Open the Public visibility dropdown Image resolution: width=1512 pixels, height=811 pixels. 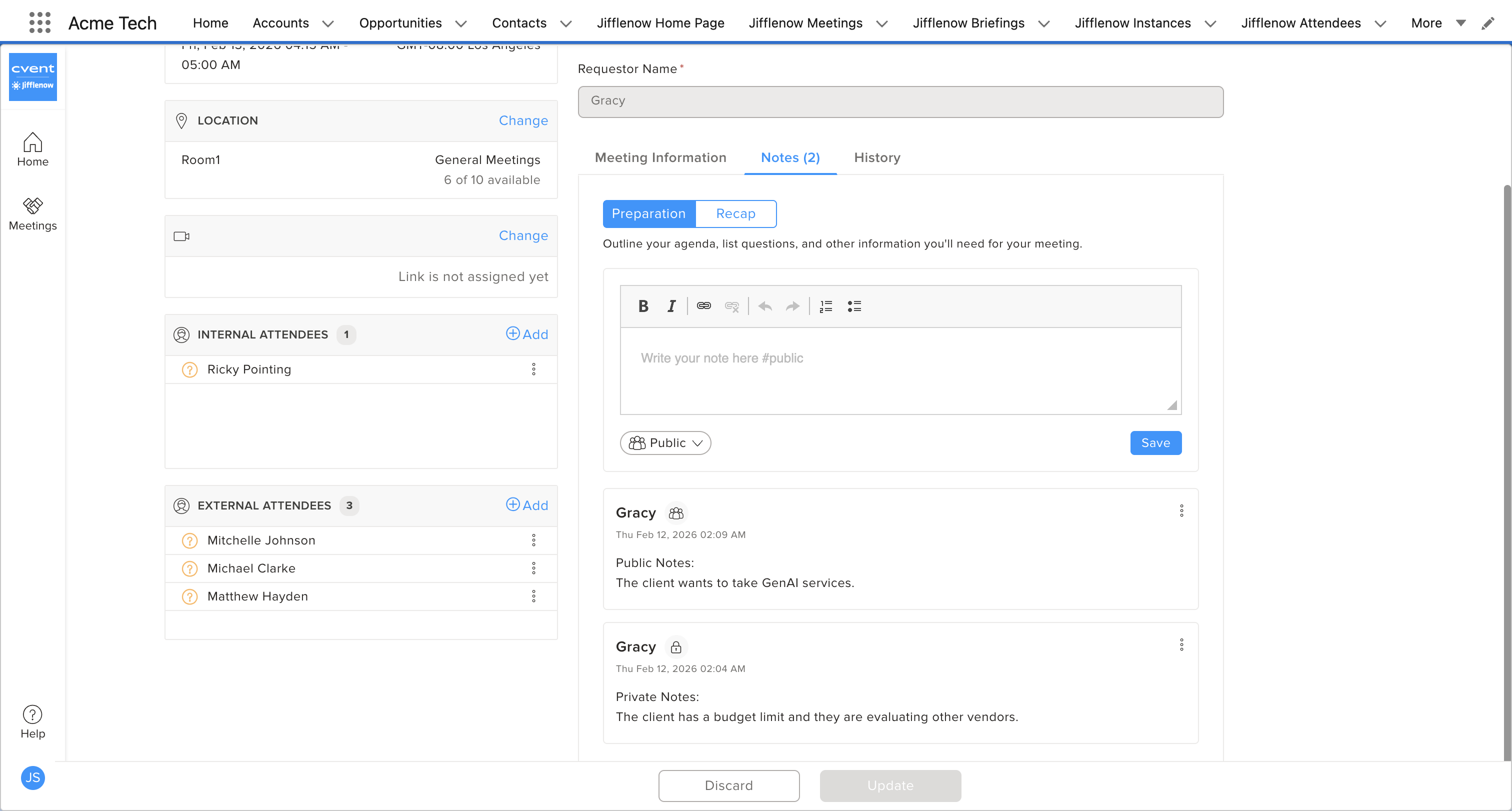click(665, 443)
